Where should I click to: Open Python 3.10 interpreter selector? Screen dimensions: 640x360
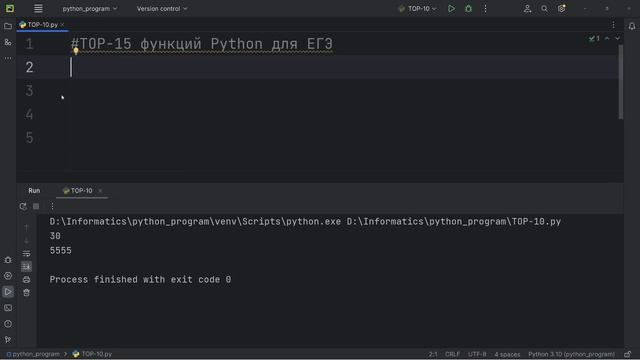(x=571, y=354)
